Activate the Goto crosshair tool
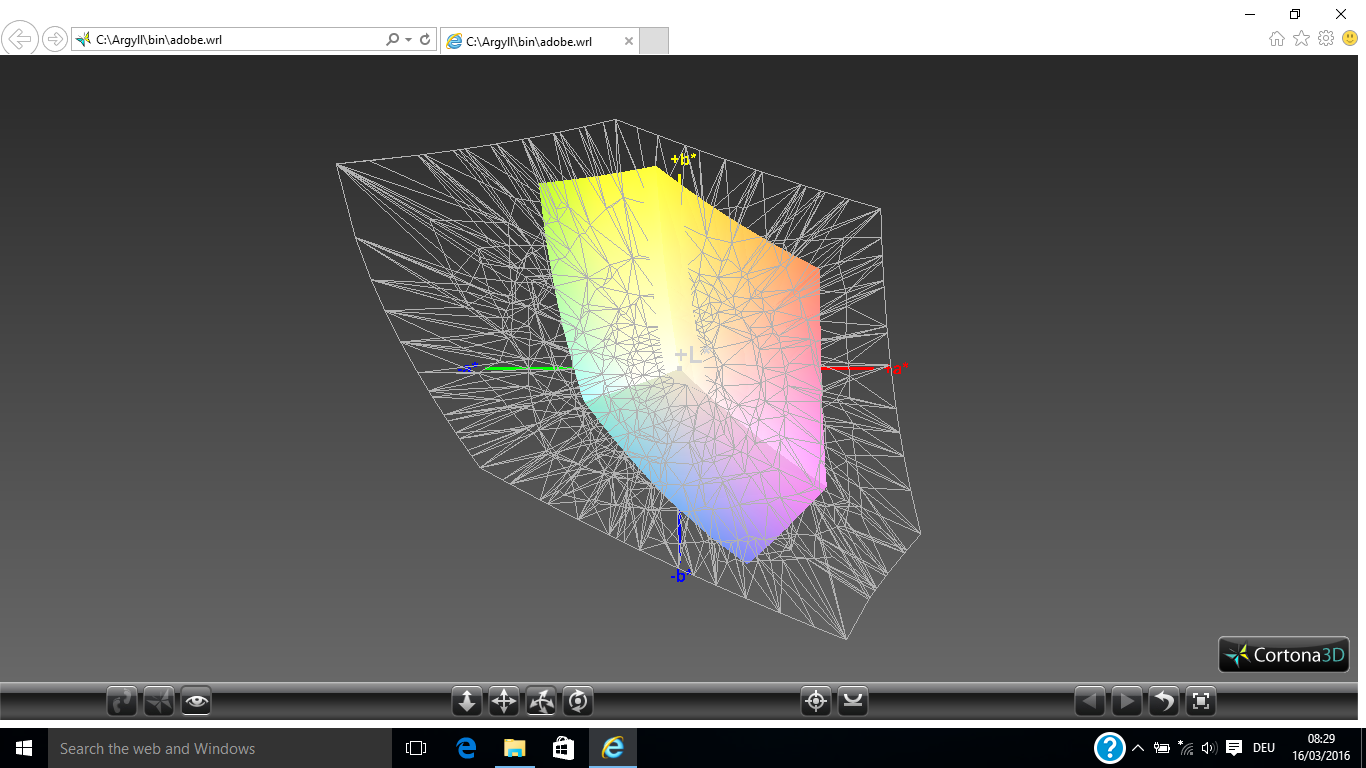1366x768 pixels. point(816,702)
